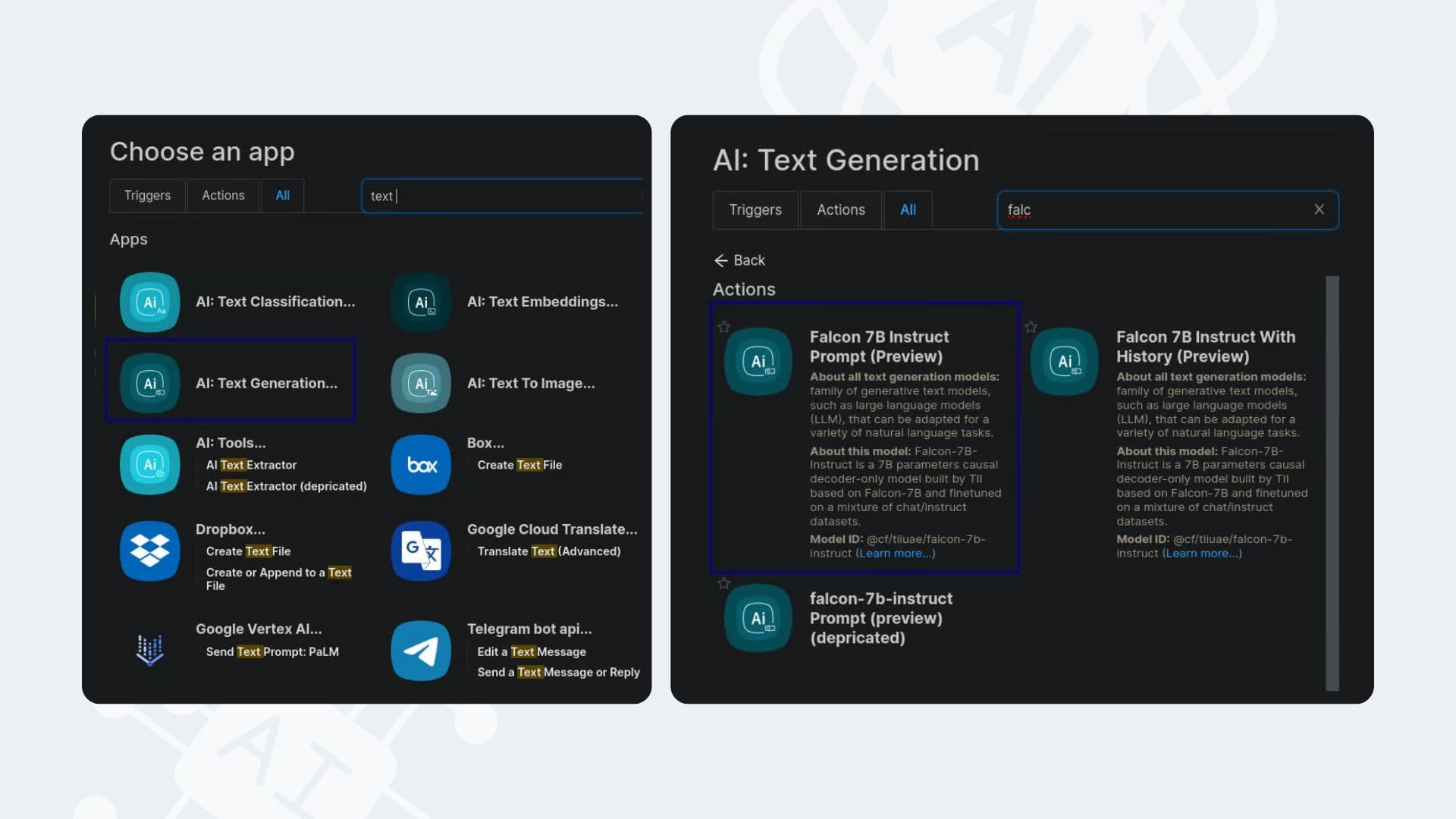Open the AI: Text Classification app icon
Viewport: 1456px width, 819px height.
point(149,302)
